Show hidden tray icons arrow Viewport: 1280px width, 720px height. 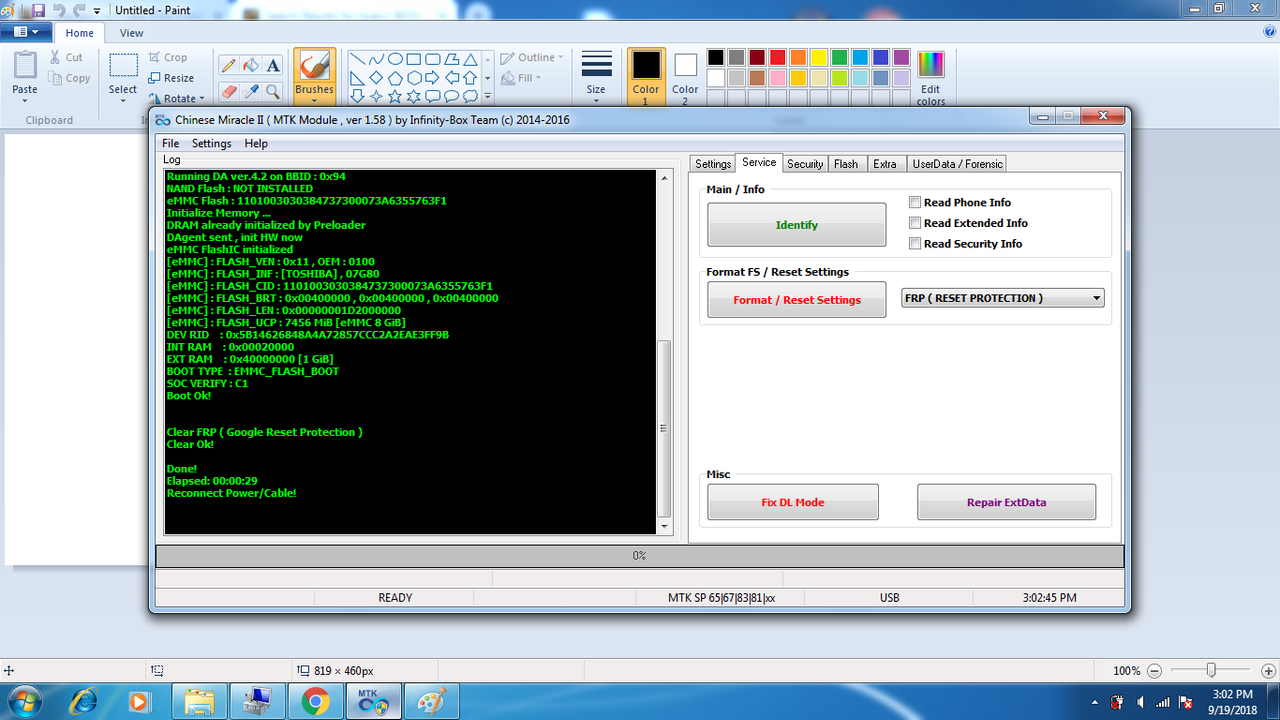(1096, 702)
